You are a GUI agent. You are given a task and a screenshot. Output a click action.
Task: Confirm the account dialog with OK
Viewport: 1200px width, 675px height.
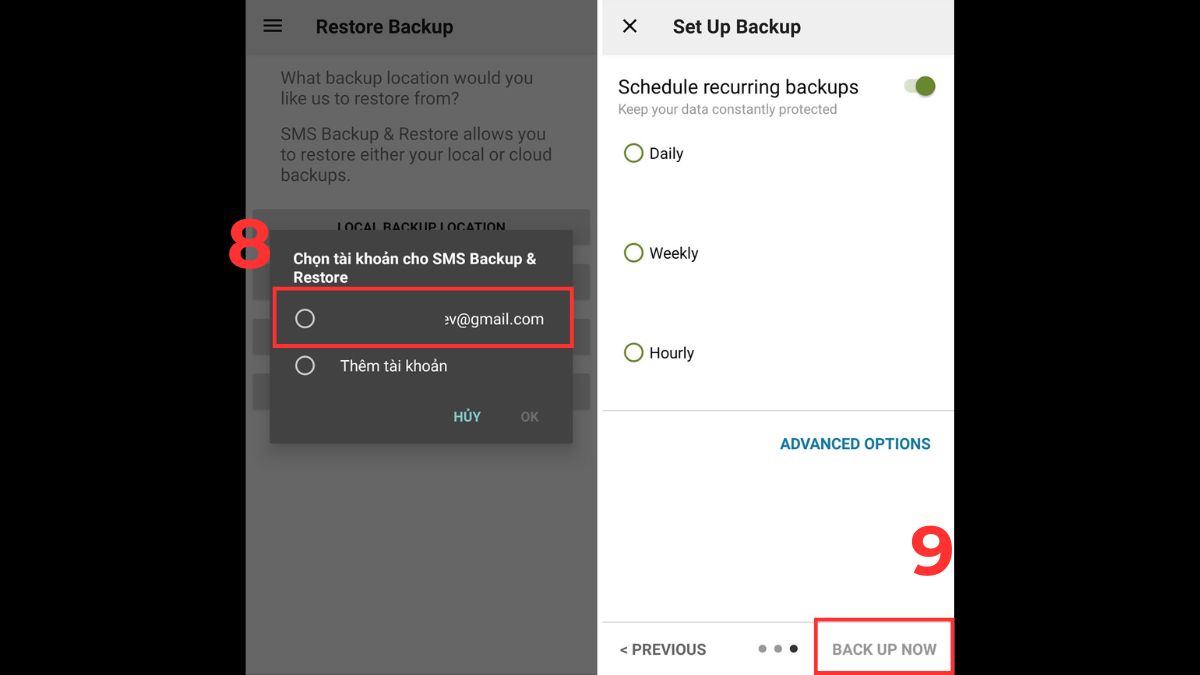click(x=530, y=417)
